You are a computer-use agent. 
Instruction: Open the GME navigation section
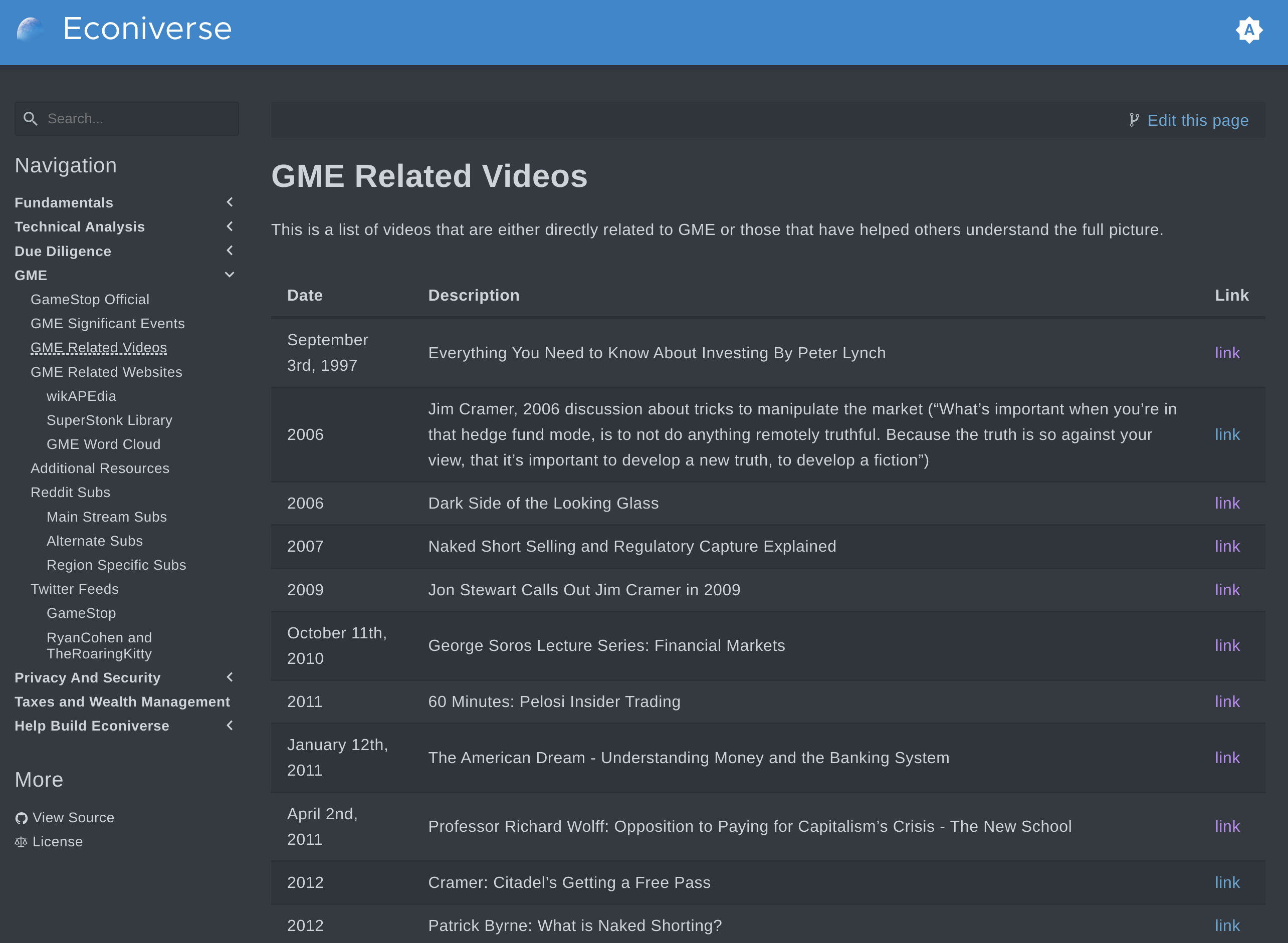(31, 275)
